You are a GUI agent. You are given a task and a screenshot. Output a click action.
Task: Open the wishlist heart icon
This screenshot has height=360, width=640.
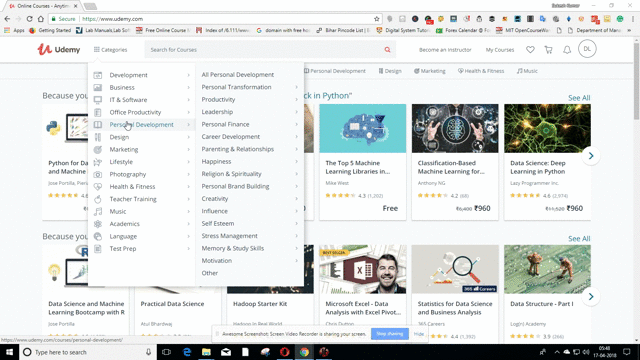[530, 50]
